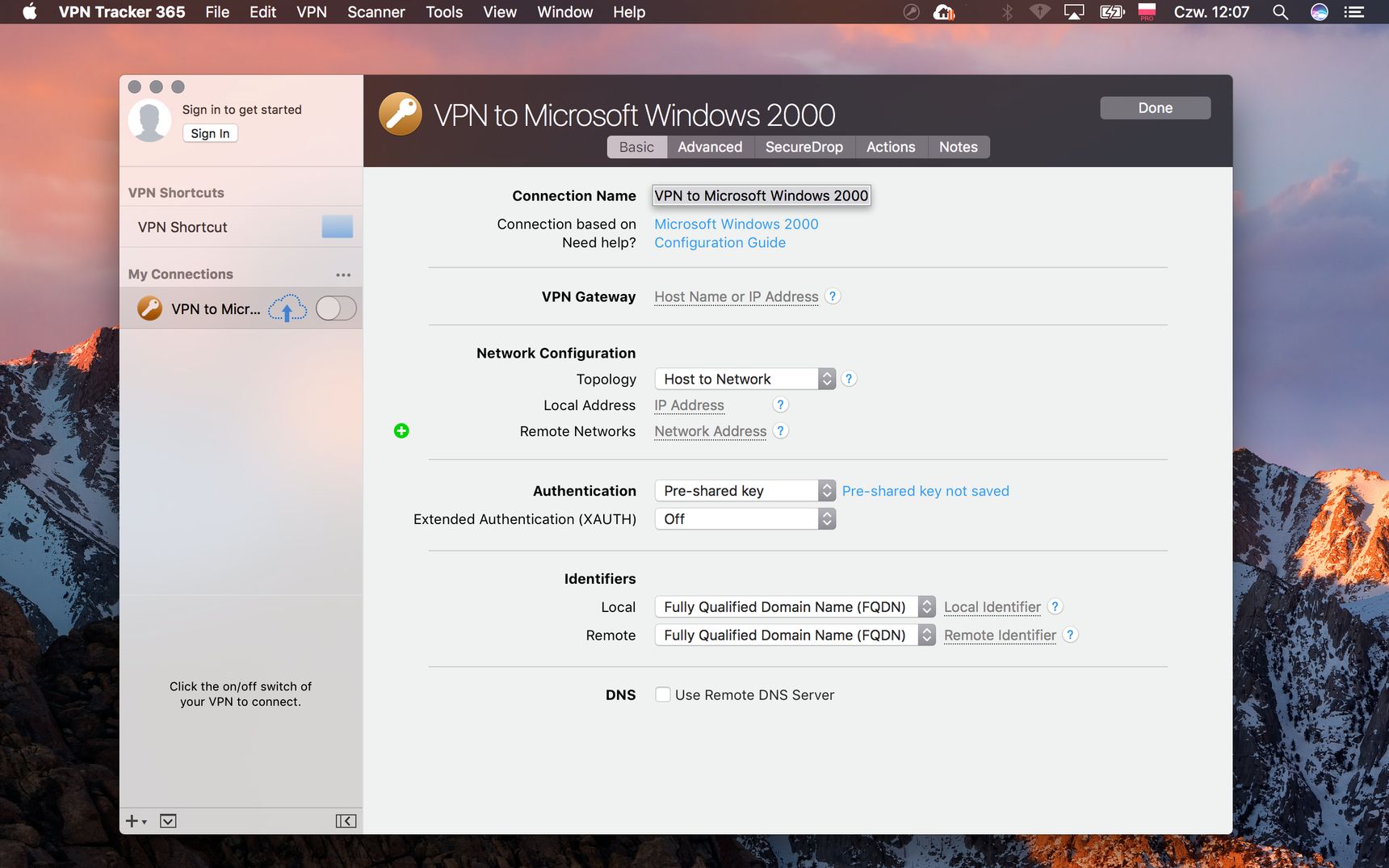This screenshot has width=1389, height=868.
Task: Open Spotlight search in menu bar
Action: coord(1280,12)
